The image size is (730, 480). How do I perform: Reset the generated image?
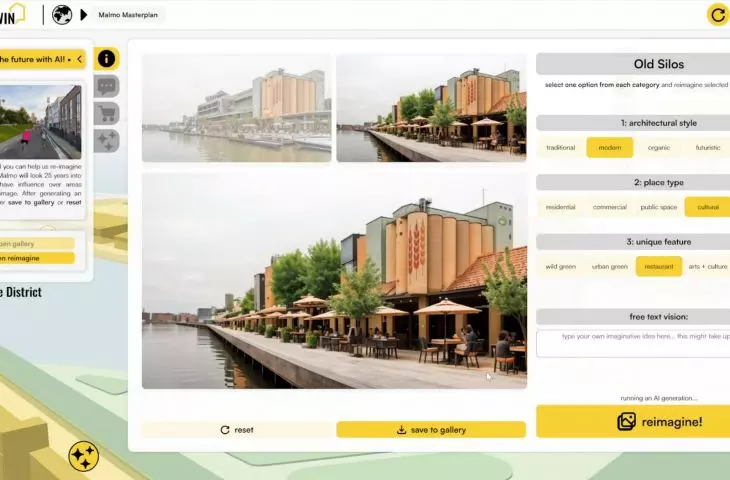tap(237, 430)
